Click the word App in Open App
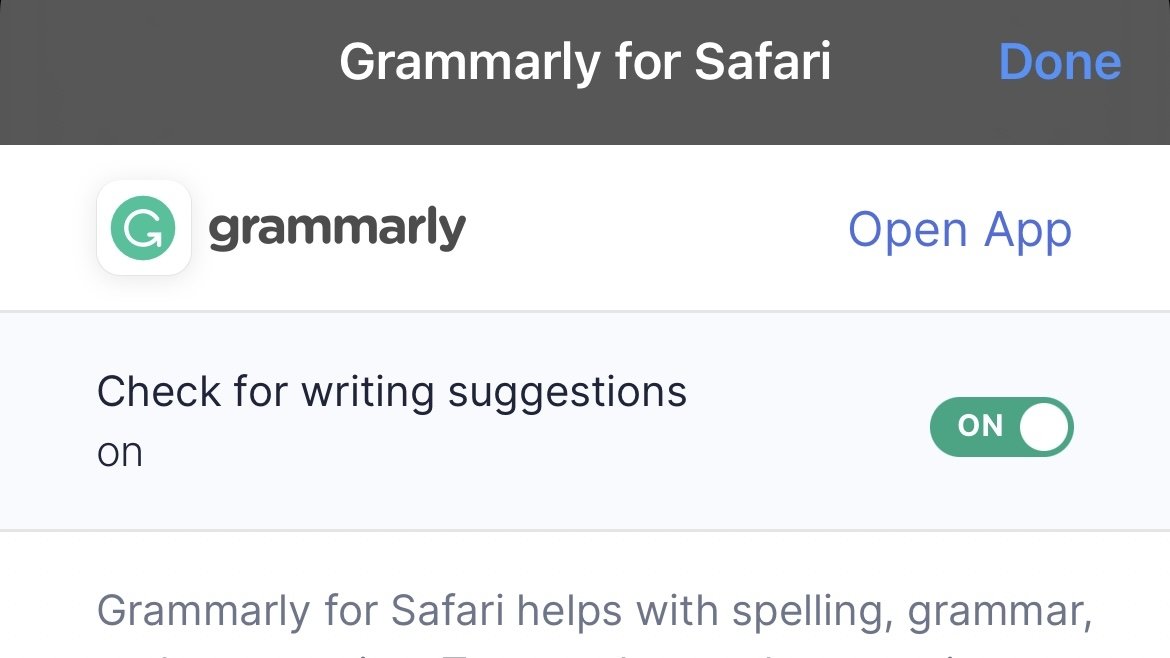This screenshot has width=1170, height=658. [x=1027, y=231]
